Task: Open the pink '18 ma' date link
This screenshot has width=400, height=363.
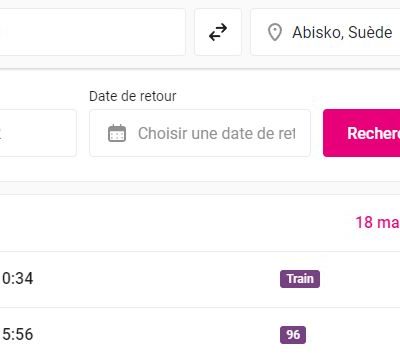Action: pos(377,222)
